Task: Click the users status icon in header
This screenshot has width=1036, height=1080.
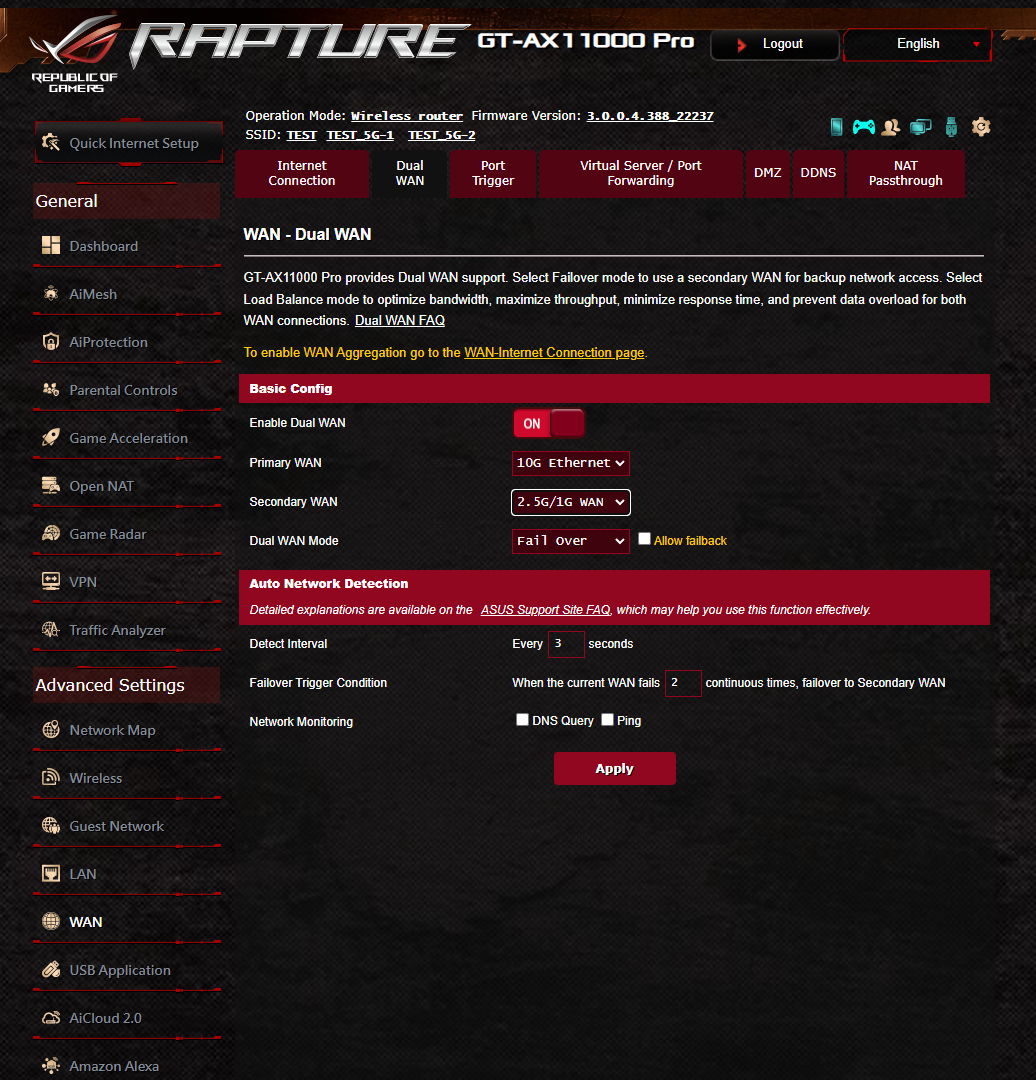Action: click(x=891, y=127)
